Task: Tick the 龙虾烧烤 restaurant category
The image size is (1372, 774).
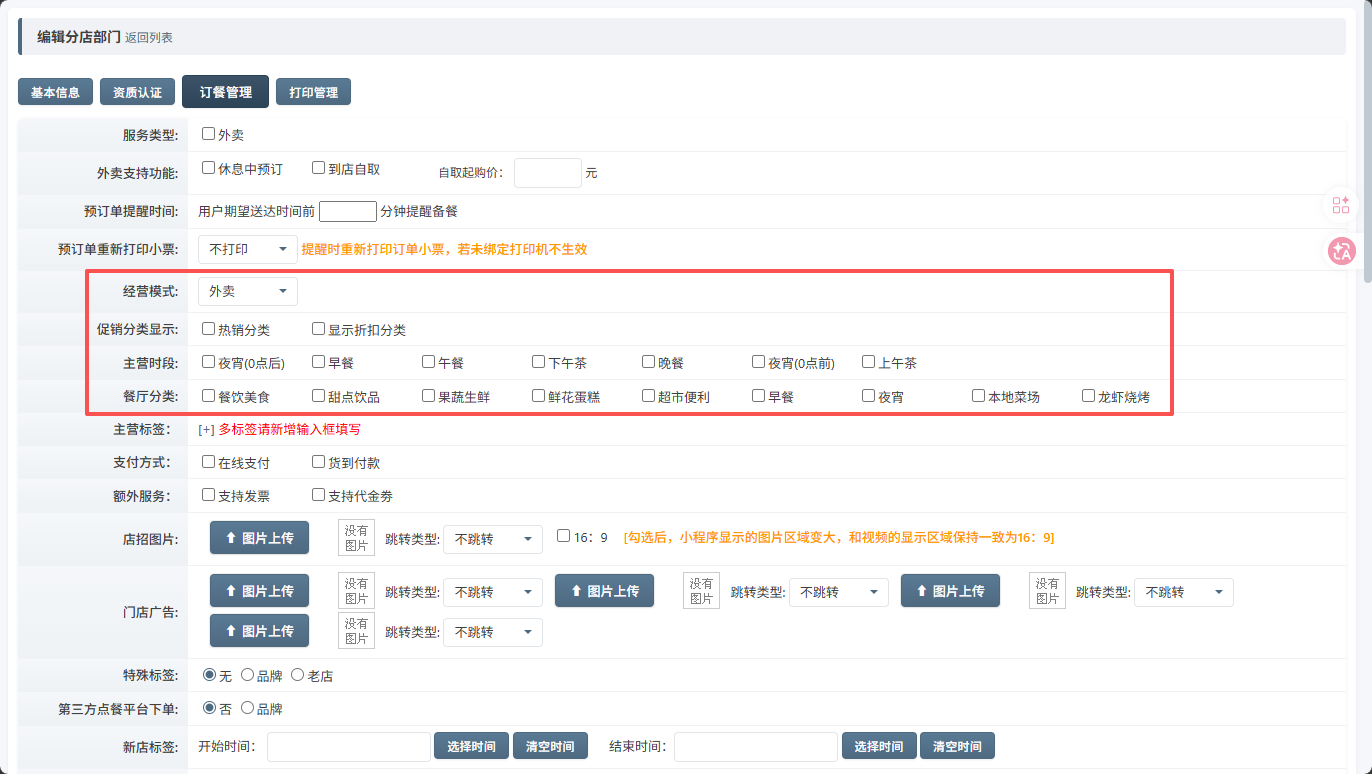Action: click(x=1089, y=396)
